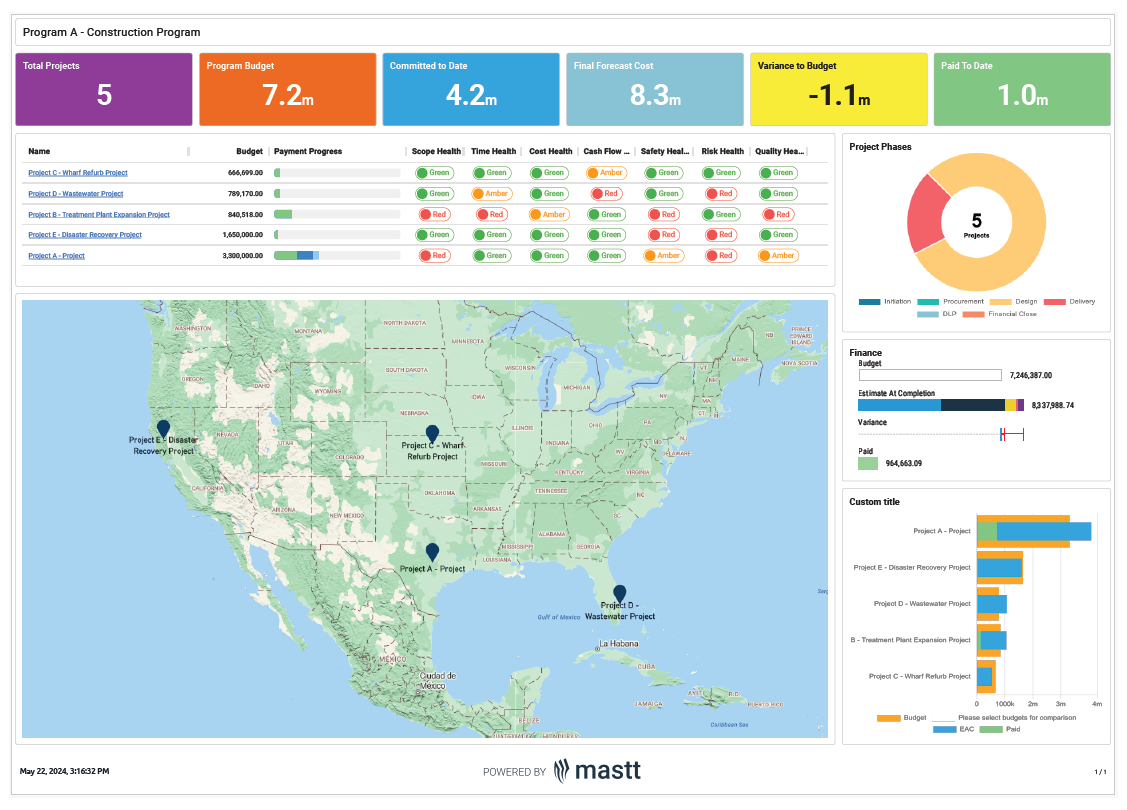The width and height of the screenshot is (1127, 810).
Task: Select the Red Scope Health badge for Project B
Action: coord(436,213)
